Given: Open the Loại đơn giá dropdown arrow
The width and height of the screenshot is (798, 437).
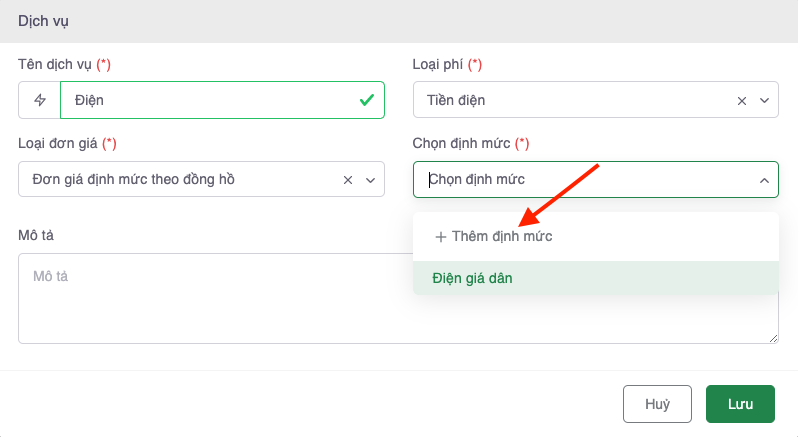Looking at the screenshot, I should coord(369,180).
